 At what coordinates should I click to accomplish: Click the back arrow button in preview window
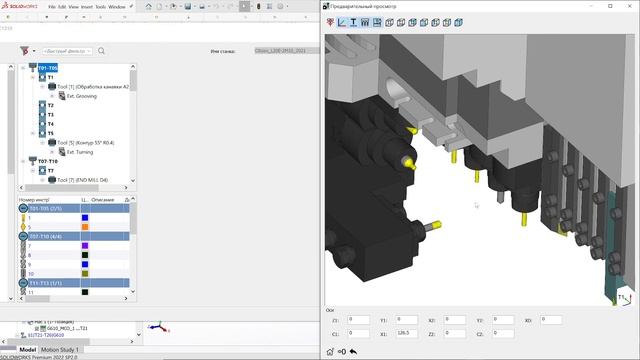coord(353,351)
